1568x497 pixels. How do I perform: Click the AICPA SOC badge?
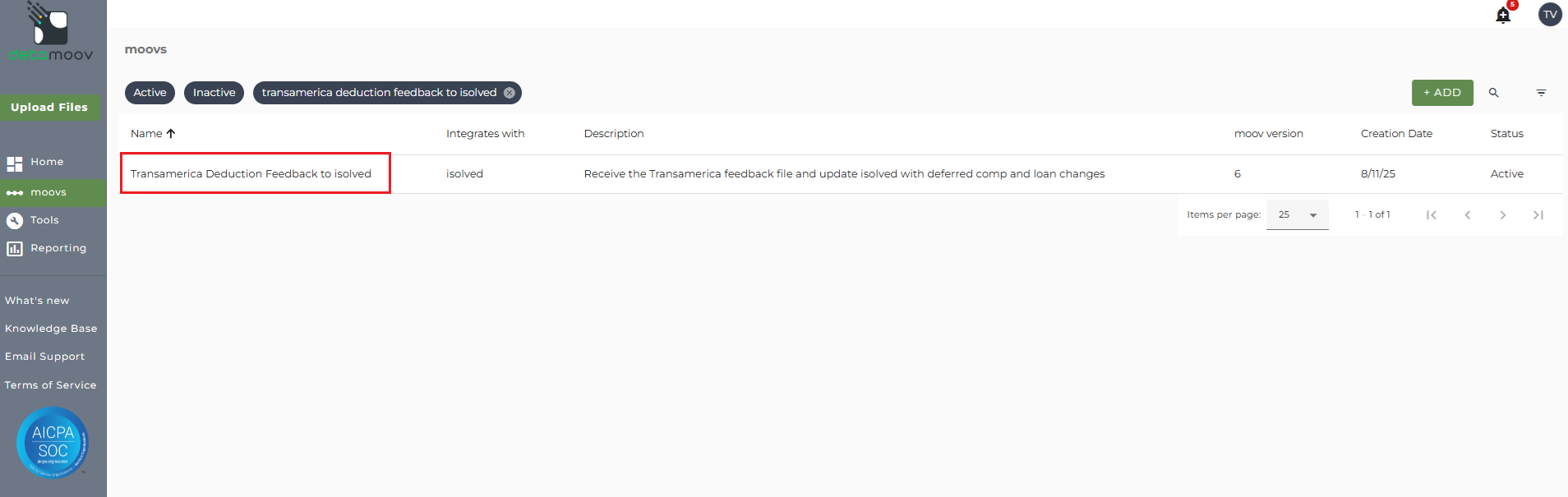pyautogui.click(x=53, y=443)
